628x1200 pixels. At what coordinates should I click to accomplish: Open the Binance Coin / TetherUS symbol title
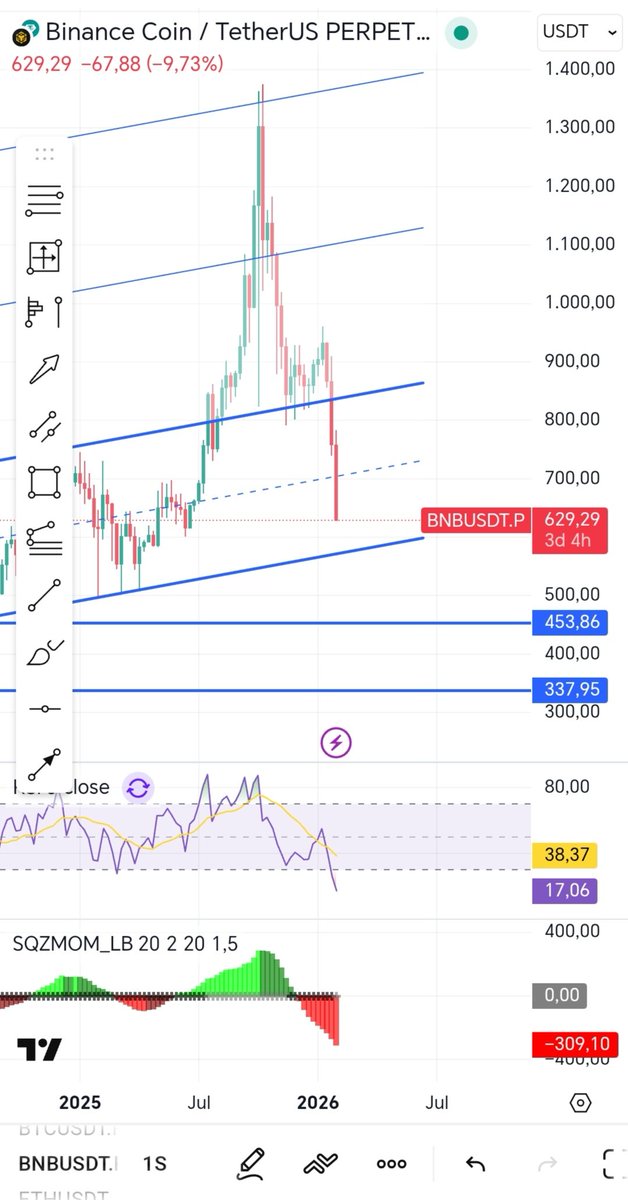(x=238, y=33)
